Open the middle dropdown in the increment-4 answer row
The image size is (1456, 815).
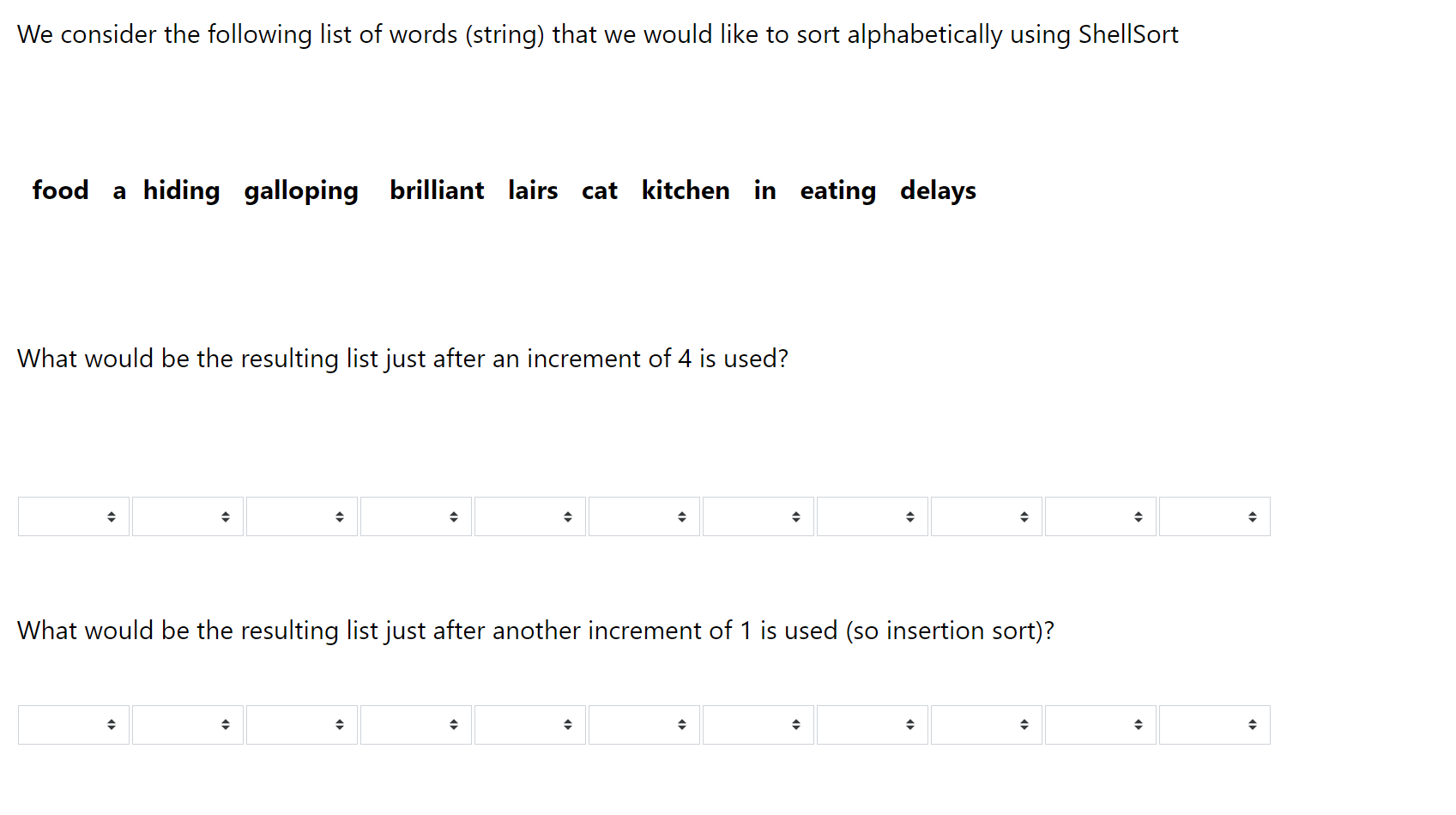(644, 516)
